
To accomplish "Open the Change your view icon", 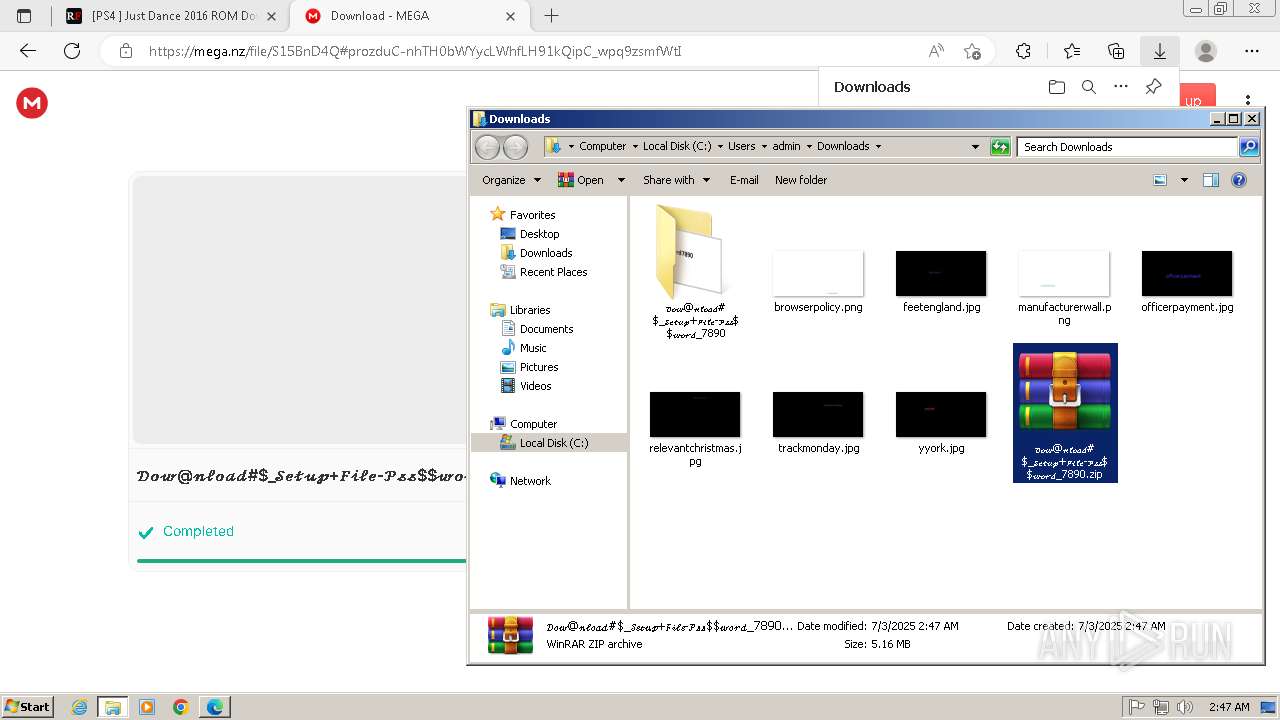I will [1160, 180].
